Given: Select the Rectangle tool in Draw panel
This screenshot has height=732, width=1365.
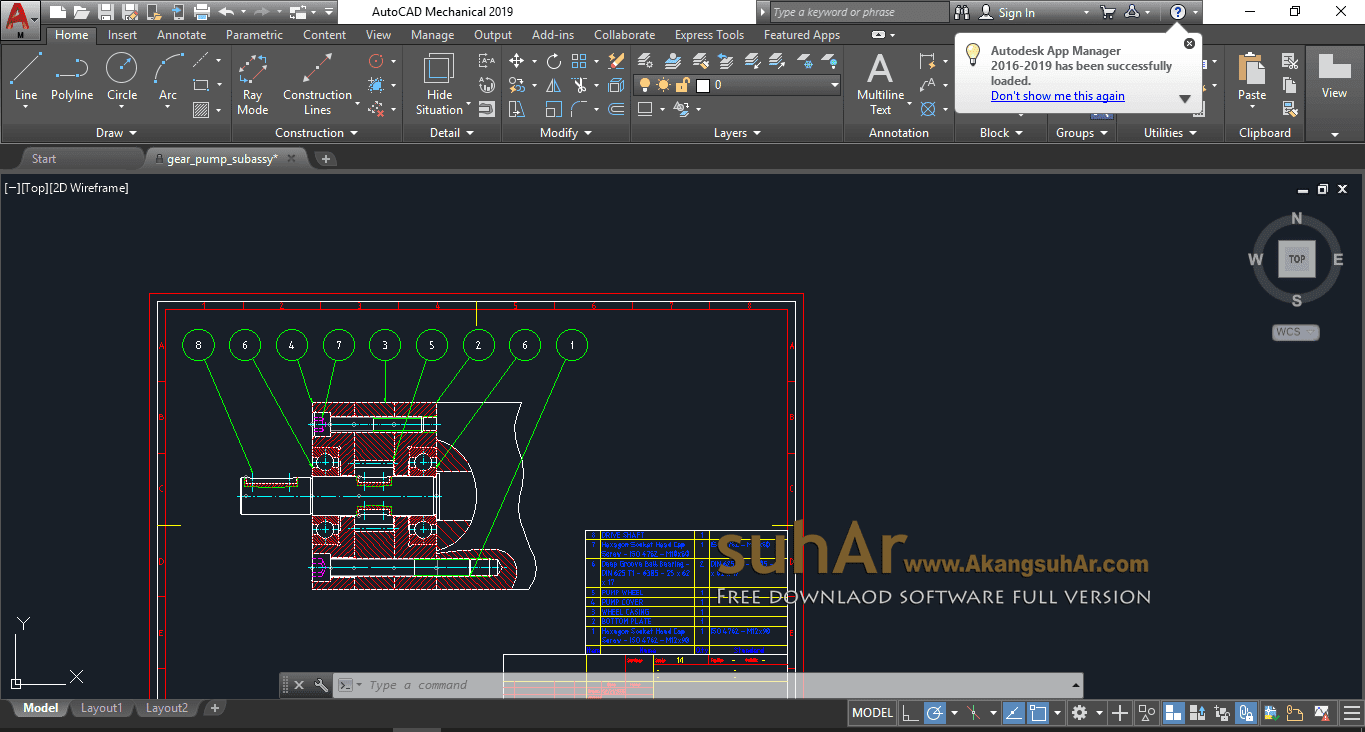Looking at the screenshot, I should click(201, 85).
